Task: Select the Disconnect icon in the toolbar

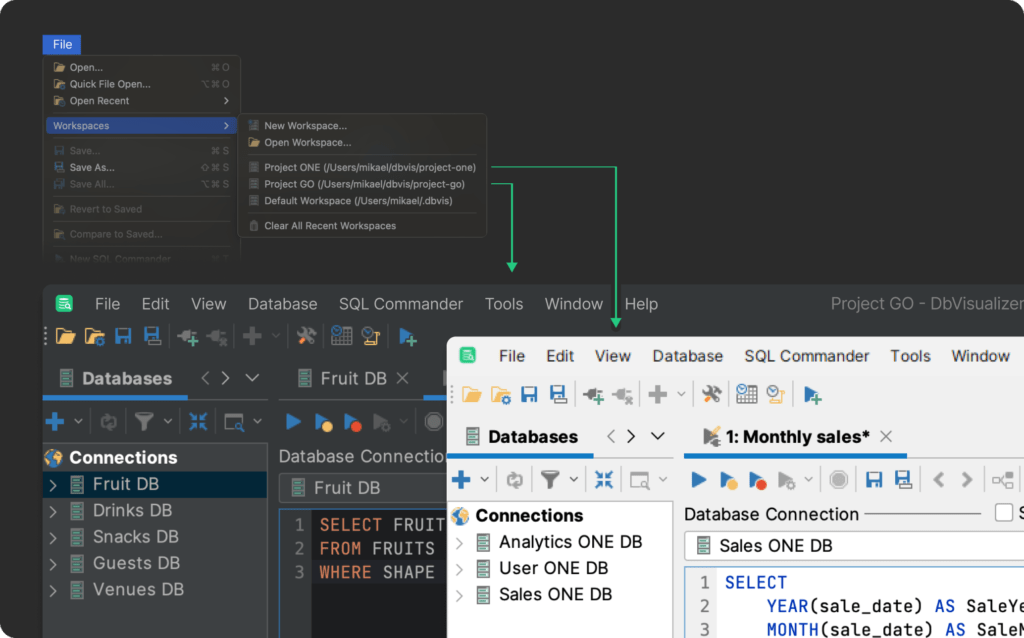Action: pos(623,394)
